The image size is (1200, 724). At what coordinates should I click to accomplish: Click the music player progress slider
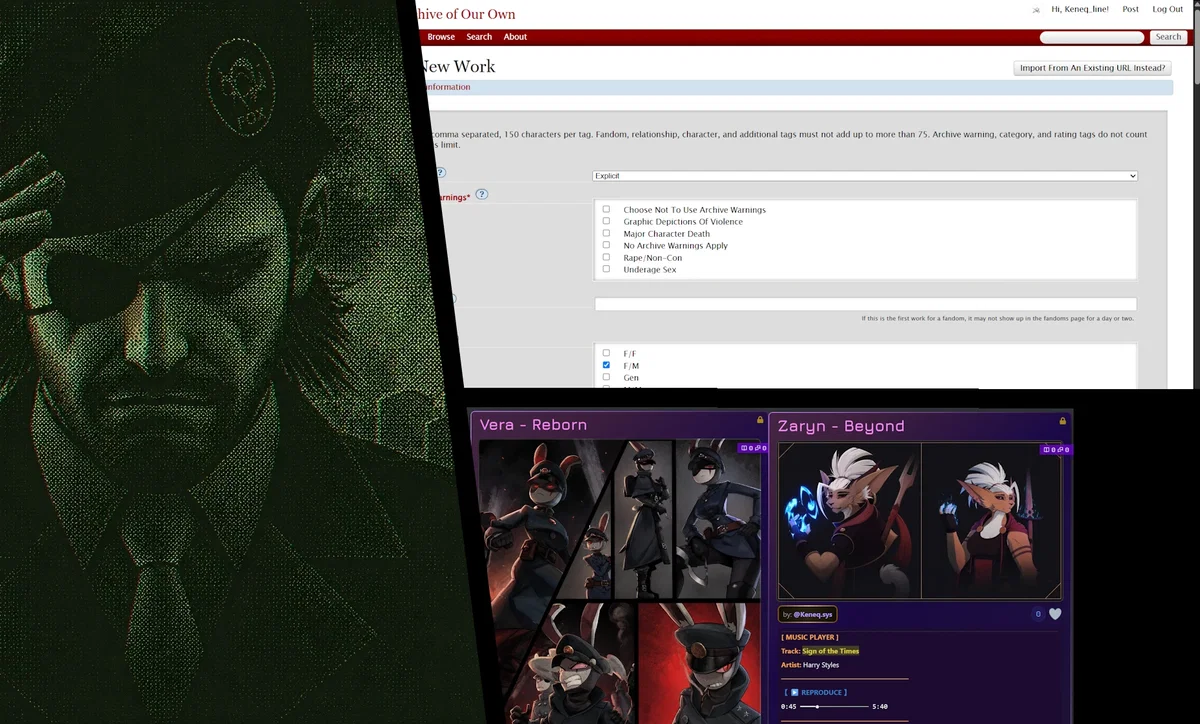[x=833, y=707]
